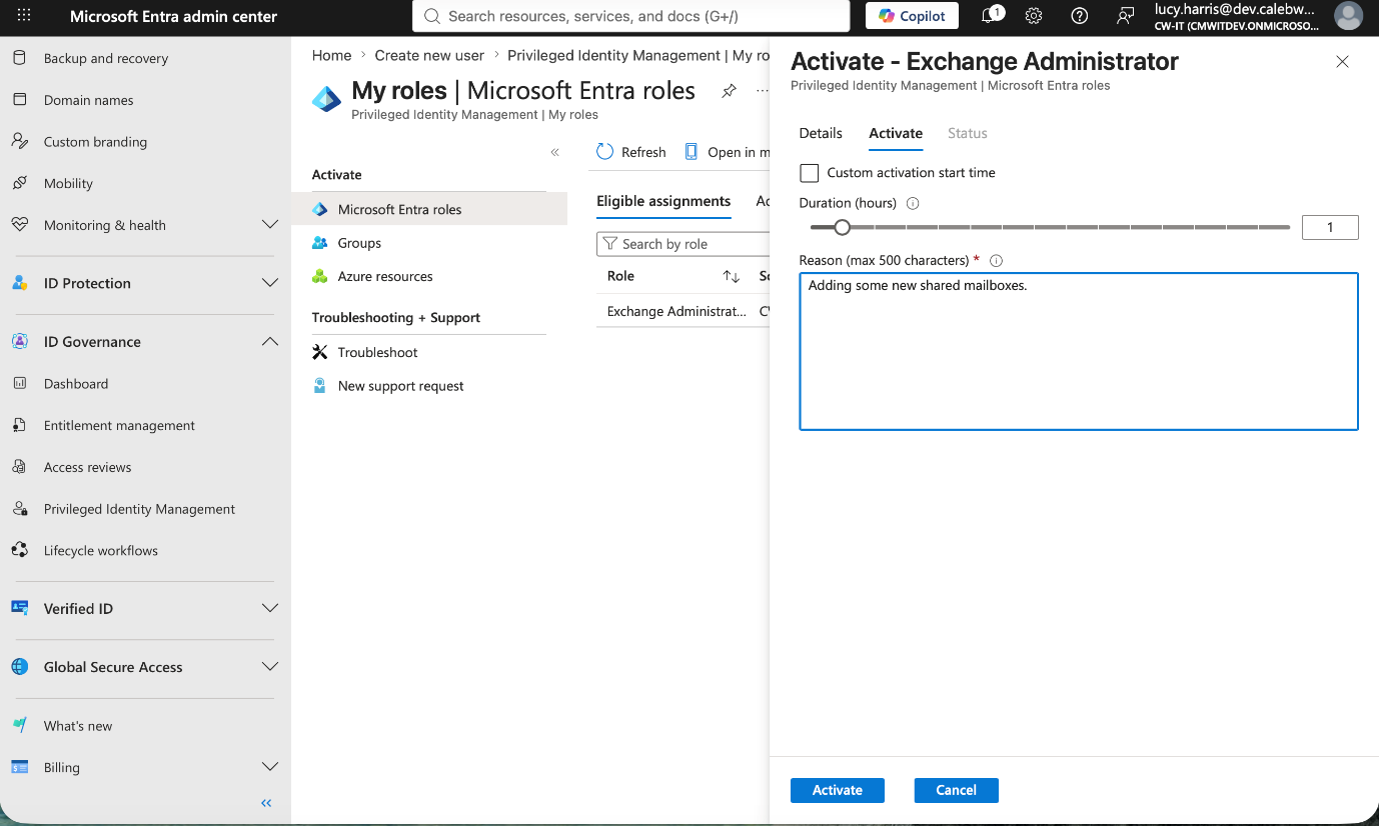The image size is (1379, 826).
Task: Open the Settings gear icon
Action: [x=1034, y=16]
